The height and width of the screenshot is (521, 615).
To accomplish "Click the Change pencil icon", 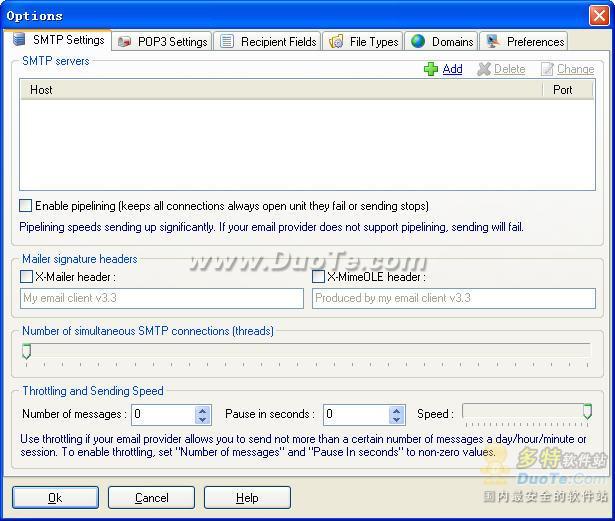I will tap(547, 69).
